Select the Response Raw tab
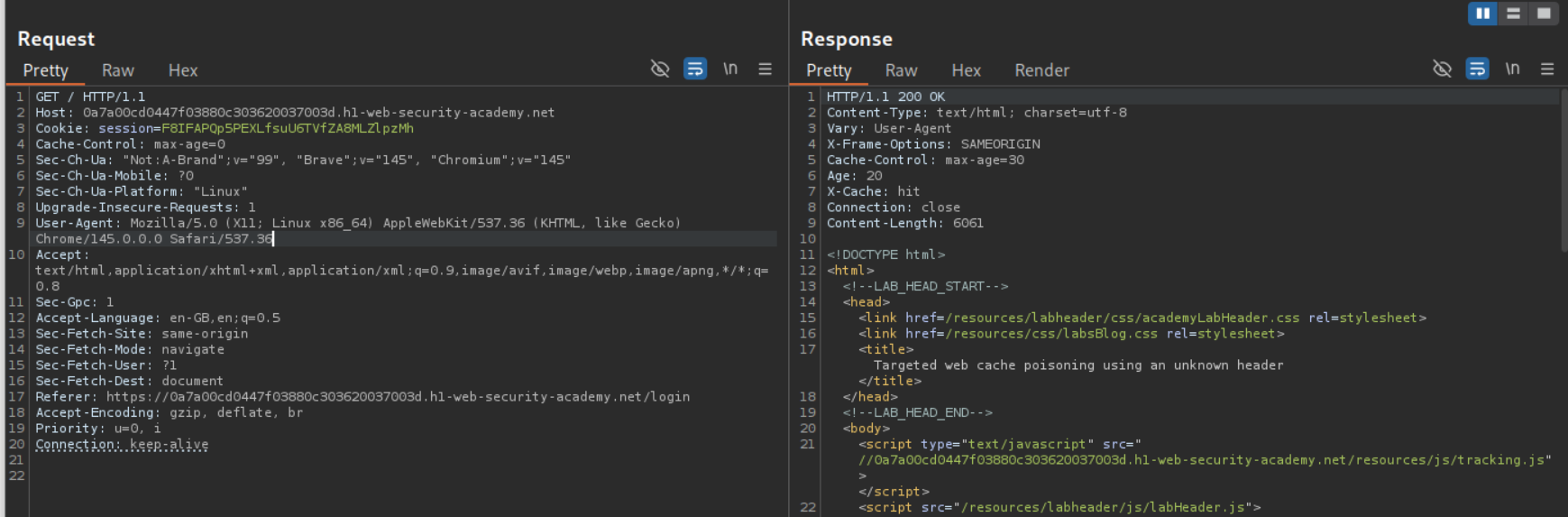The width and height of the screenshot is (1568, 517). (x=901, y=70)
